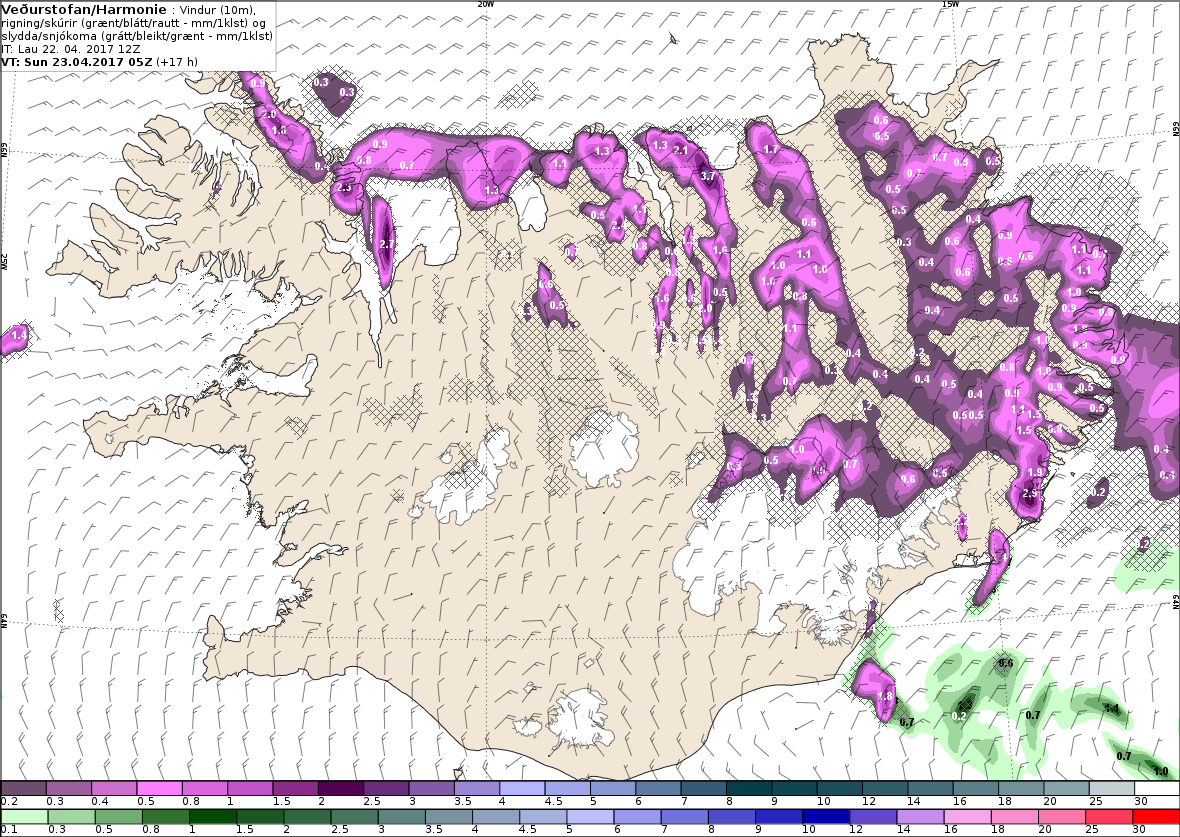This screenshot has height=837, width=1180.
Task: Click the '1.8' value on southeast coast
Action: pos(885,696)
